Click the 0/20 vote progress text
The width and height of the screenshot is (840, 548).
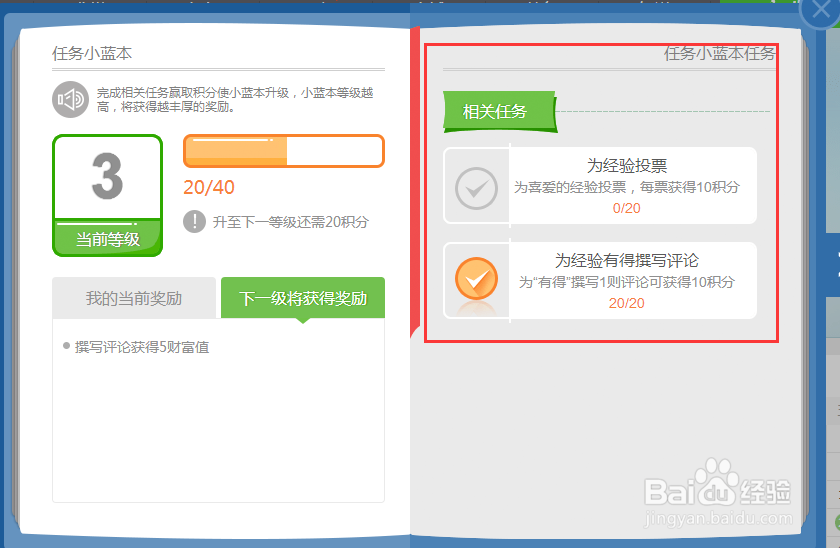(x=627, y=208)
